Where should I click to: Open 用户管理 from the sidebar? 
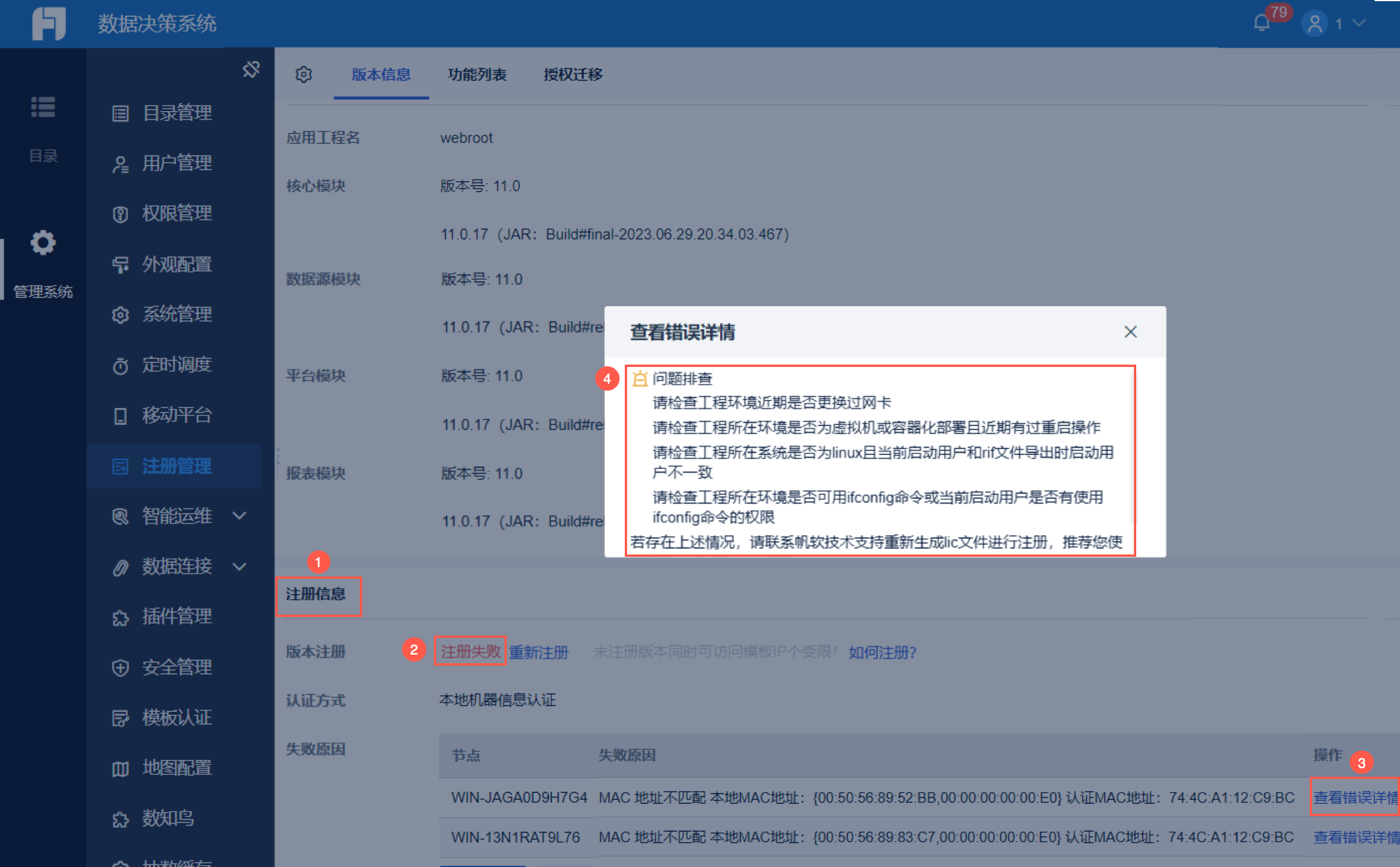point(176,163)
